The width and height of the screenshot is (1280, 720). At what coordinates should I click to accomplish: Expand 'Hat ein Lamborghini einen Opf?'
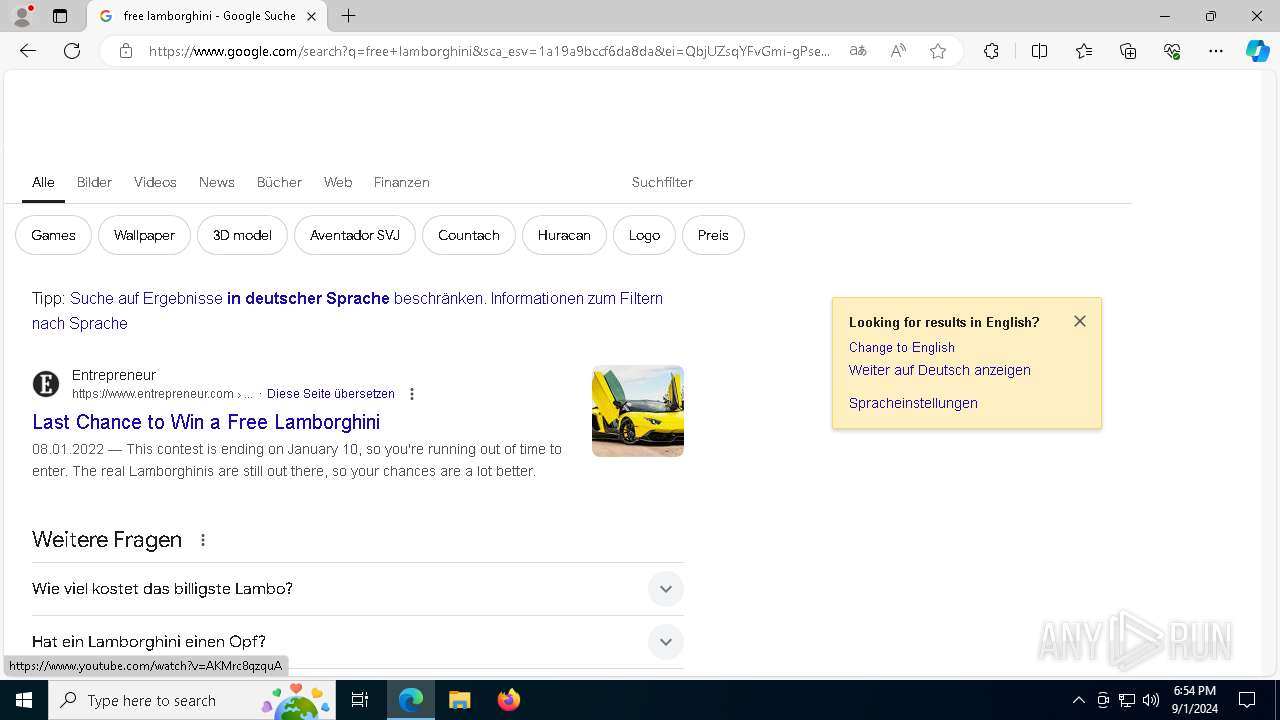pyautogui.click(x=358, y=642)
